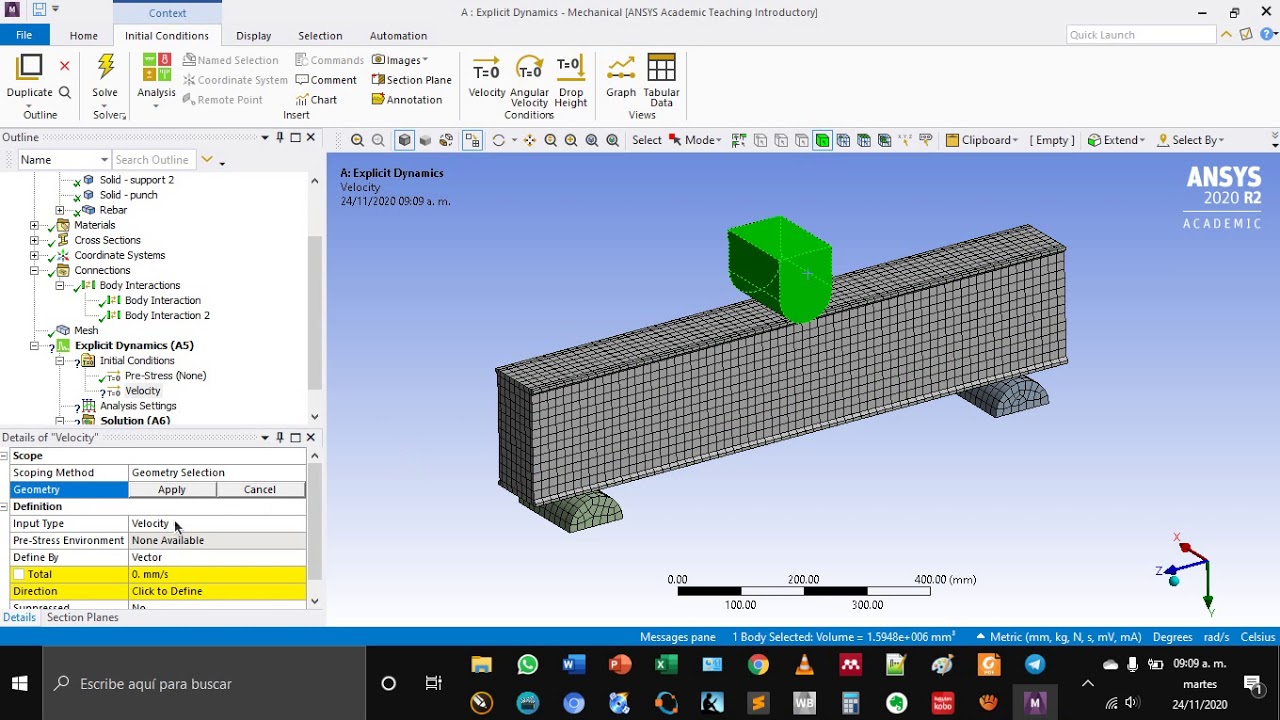Activate the Rotate tool
The height and width of the screenshot is (720, 1280).
(x=498, y=140)
